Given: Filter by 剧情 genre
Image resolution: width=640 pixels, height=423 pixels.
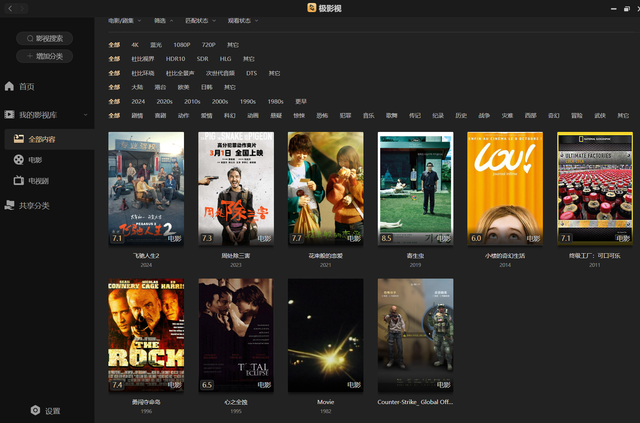Looking at the screenshot, I should [137, 116].
